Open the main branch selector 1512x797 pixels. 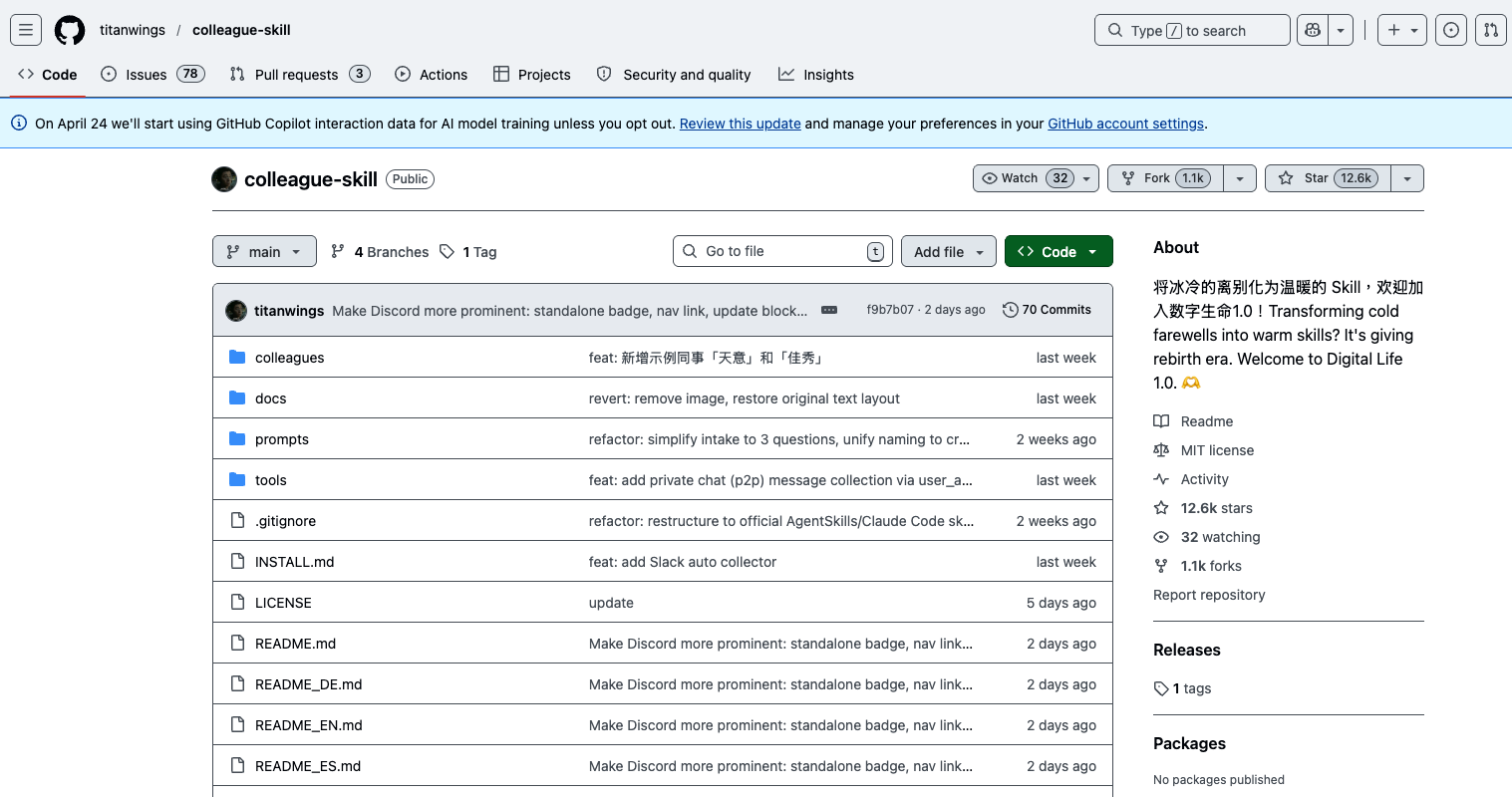(264, 251)
